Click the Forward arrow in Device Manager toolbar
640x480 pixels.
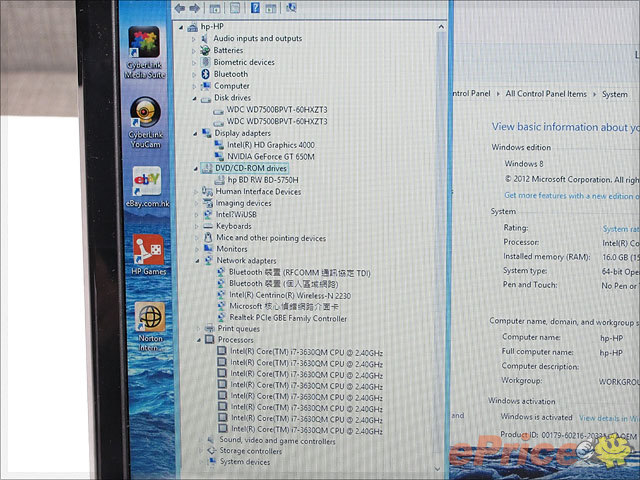click(194, 8)
